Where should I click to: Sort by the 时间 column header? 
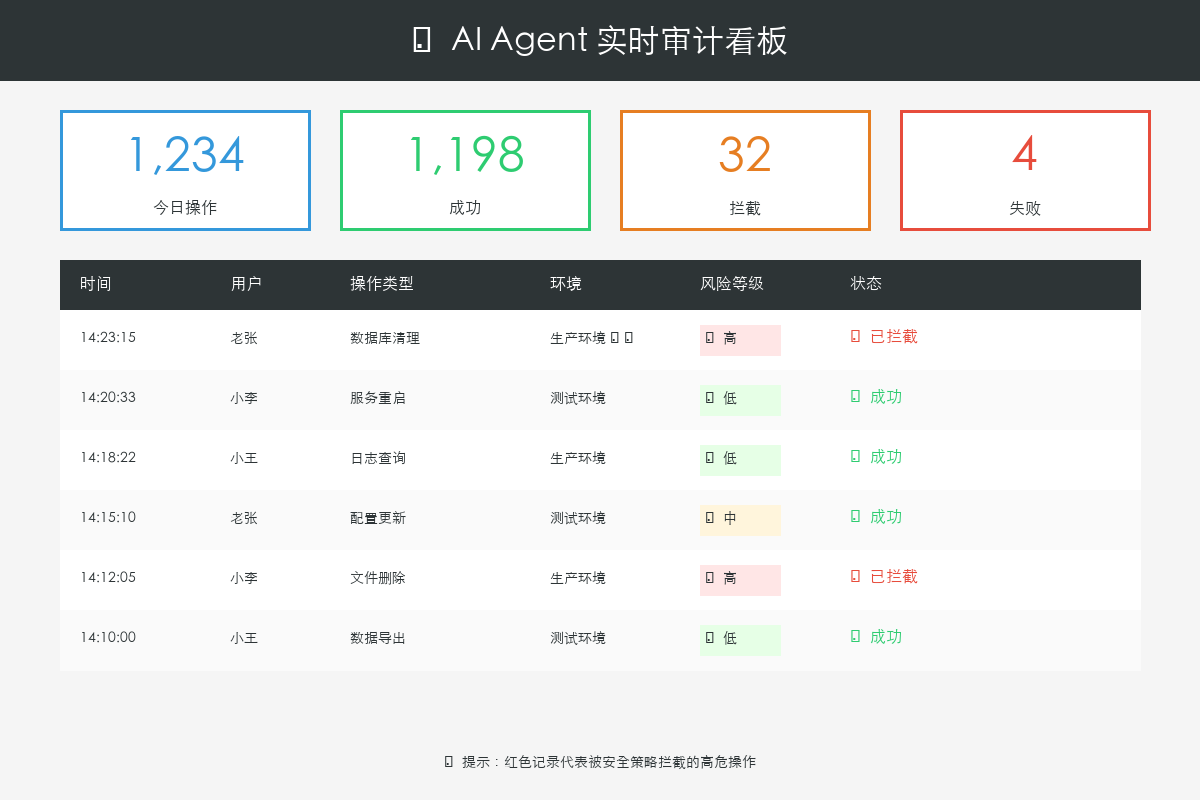(96, 284)
